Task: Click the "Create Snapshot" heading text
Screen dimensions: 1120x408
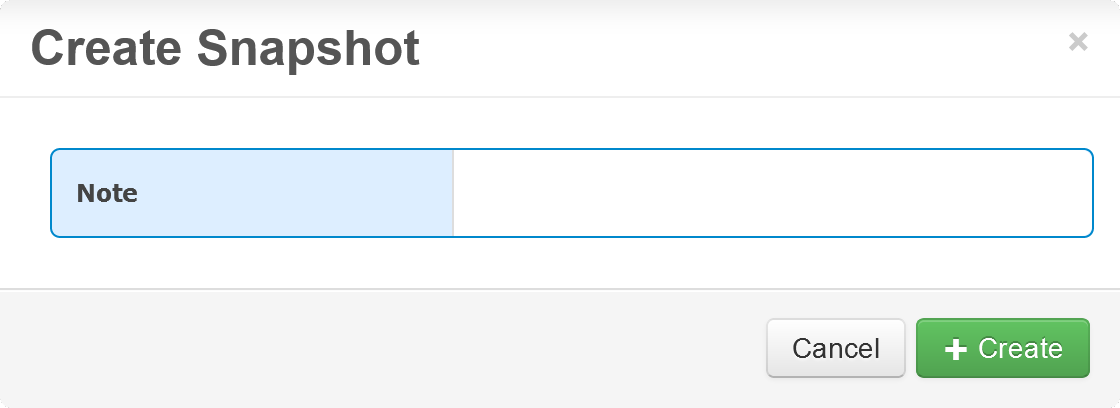Action: [x=225, y=48]
